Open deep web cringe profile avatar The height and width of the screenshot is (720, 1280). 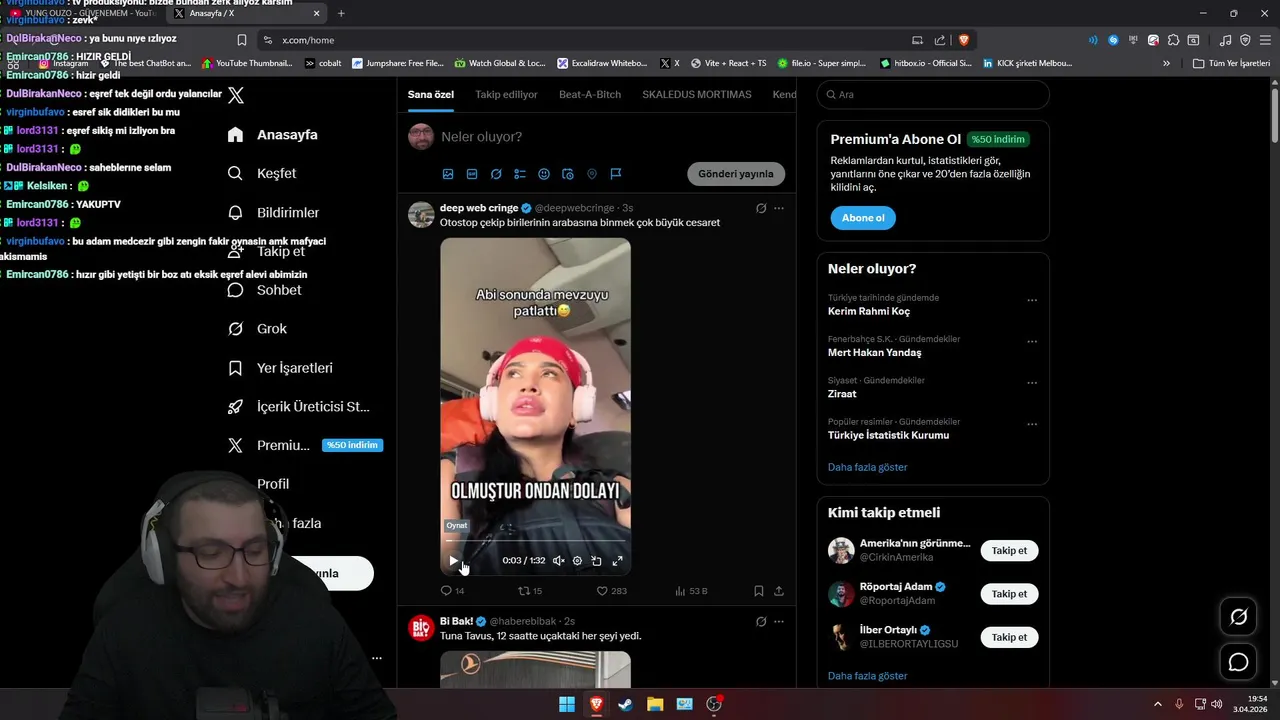tap(421, 214)
